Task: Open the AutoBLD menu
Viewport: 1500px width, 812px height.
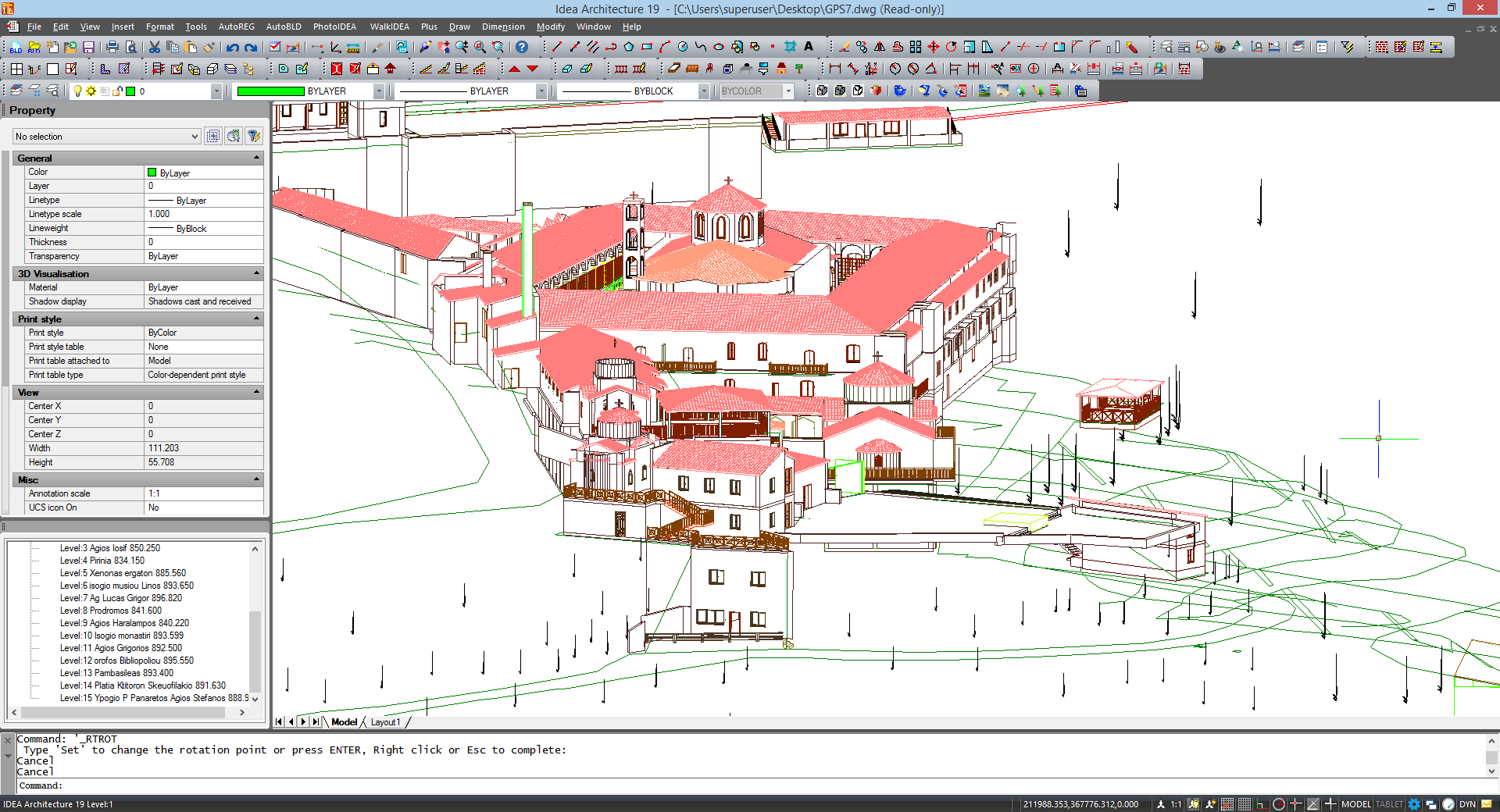Action: [284, 27]
